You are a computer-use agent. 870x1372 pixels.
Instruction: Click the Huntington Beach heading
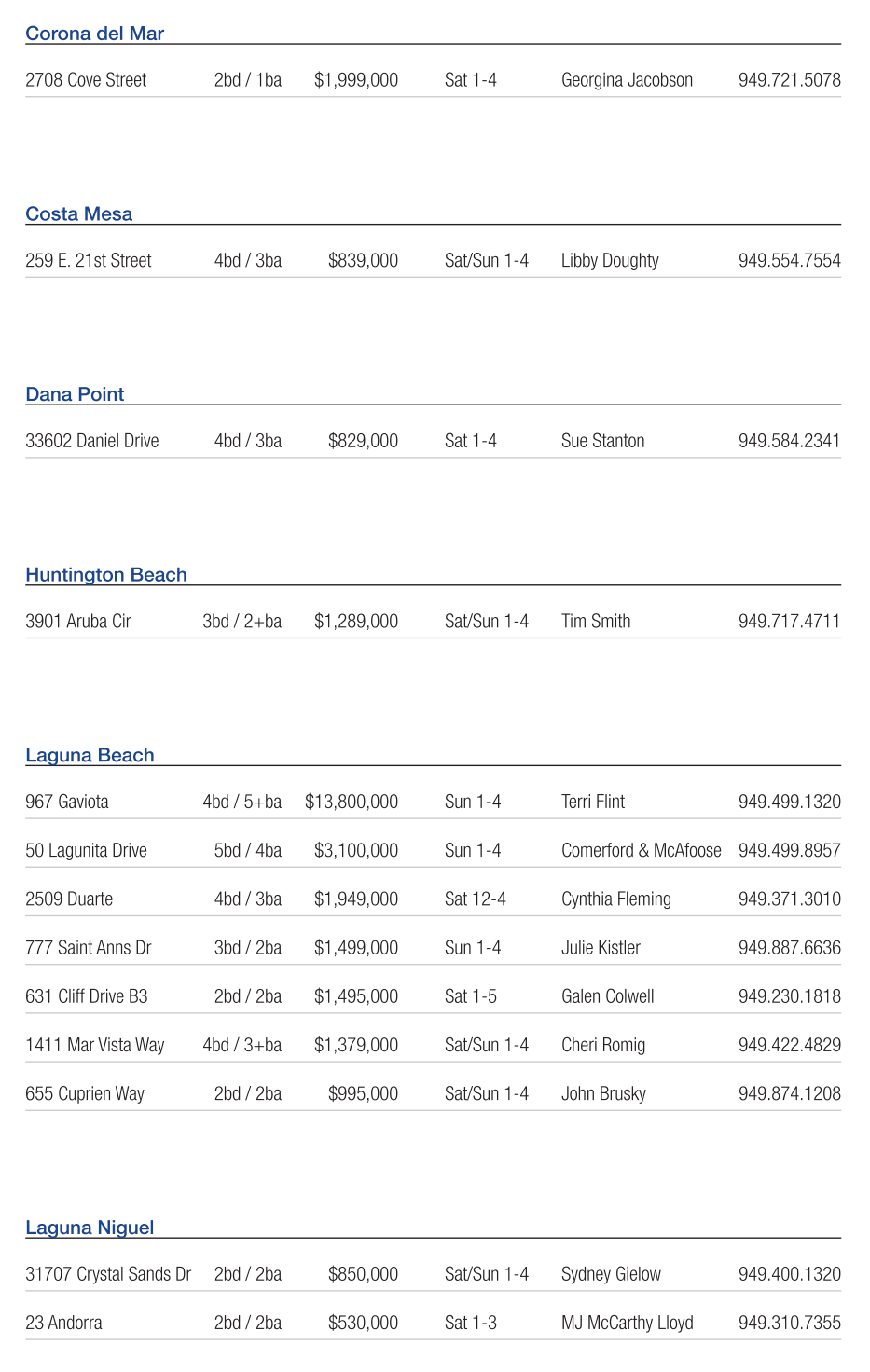coord(105,575)
